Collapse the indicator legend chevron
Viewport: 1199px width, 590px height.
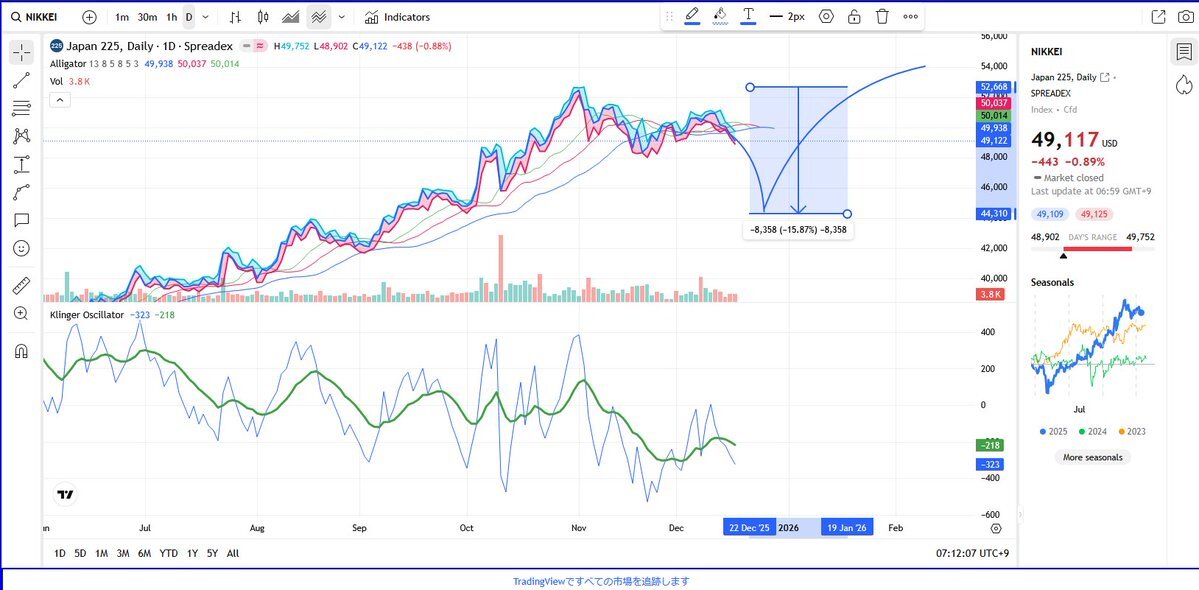pos(59,100)
